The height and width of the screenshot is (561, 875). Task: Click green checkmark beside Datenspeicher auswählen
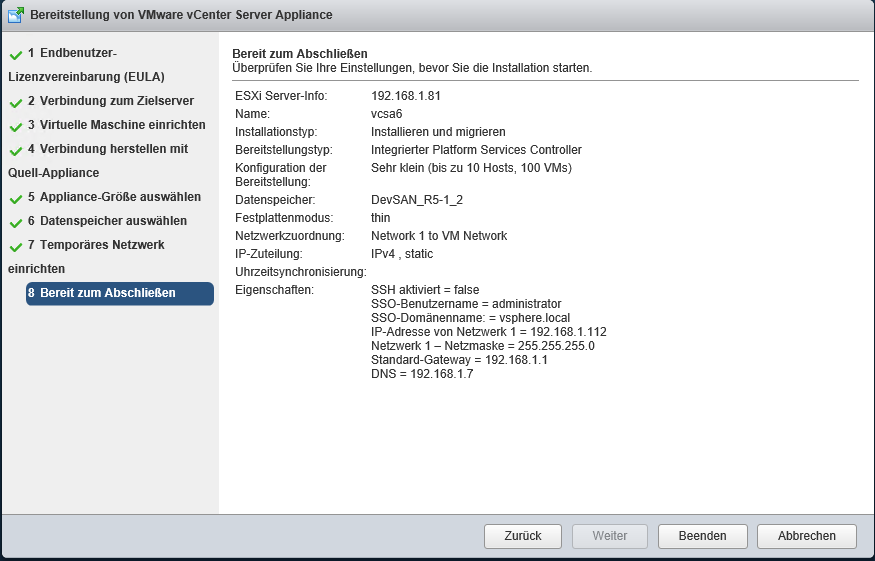click(16, 223)
